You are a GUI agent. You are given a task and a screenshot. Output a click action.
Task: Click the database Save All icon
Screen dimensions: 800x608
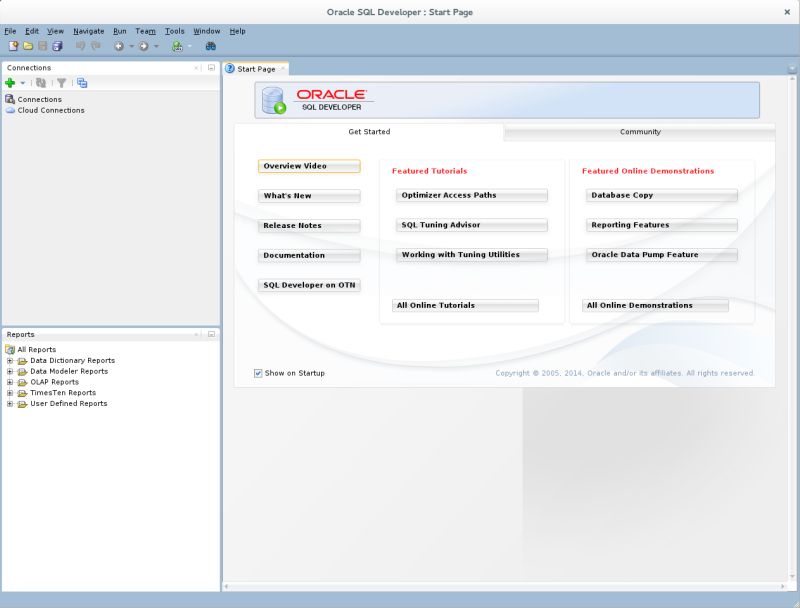(58, 45)
